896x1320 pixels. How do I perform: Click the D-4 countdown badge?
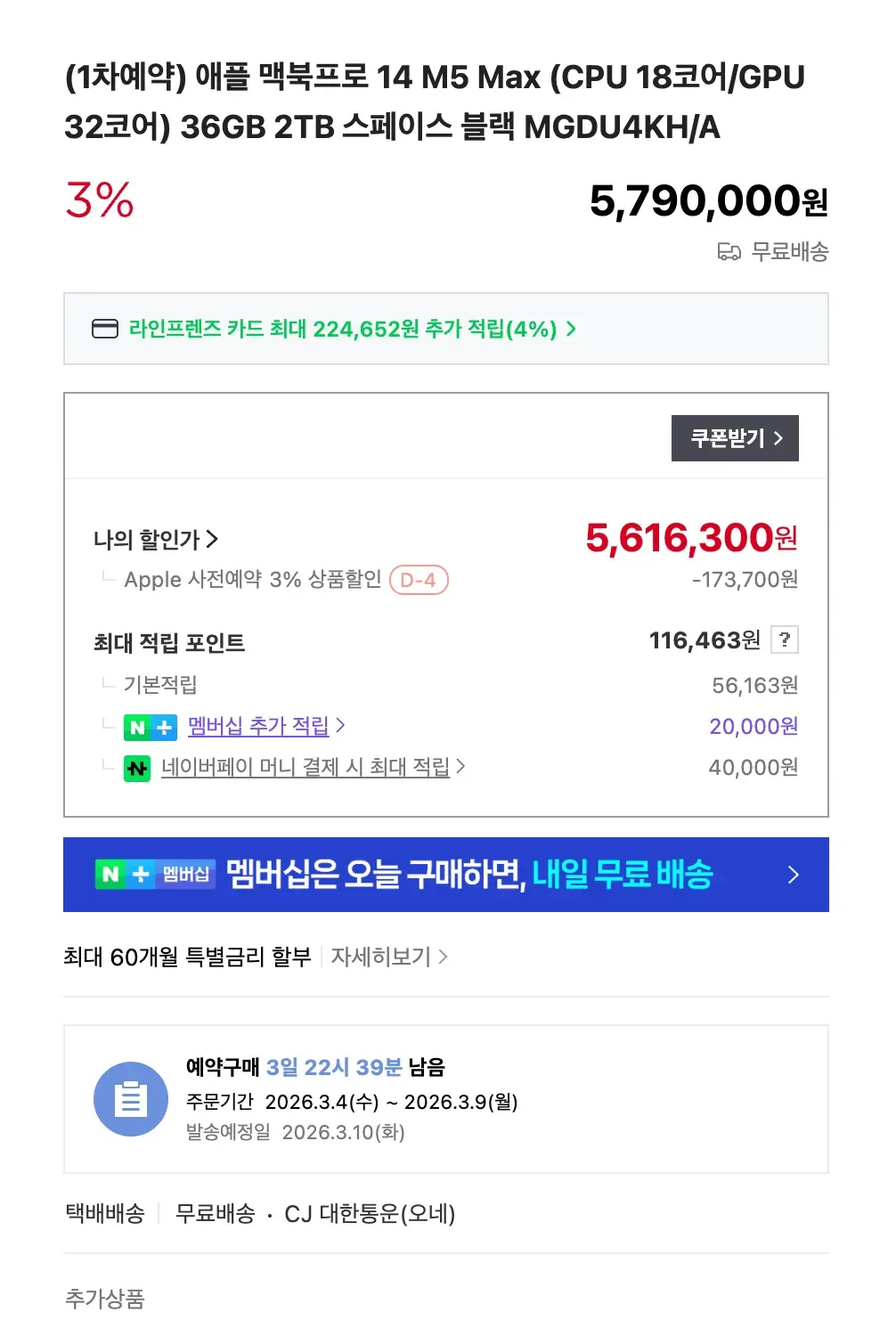point(419,581)
